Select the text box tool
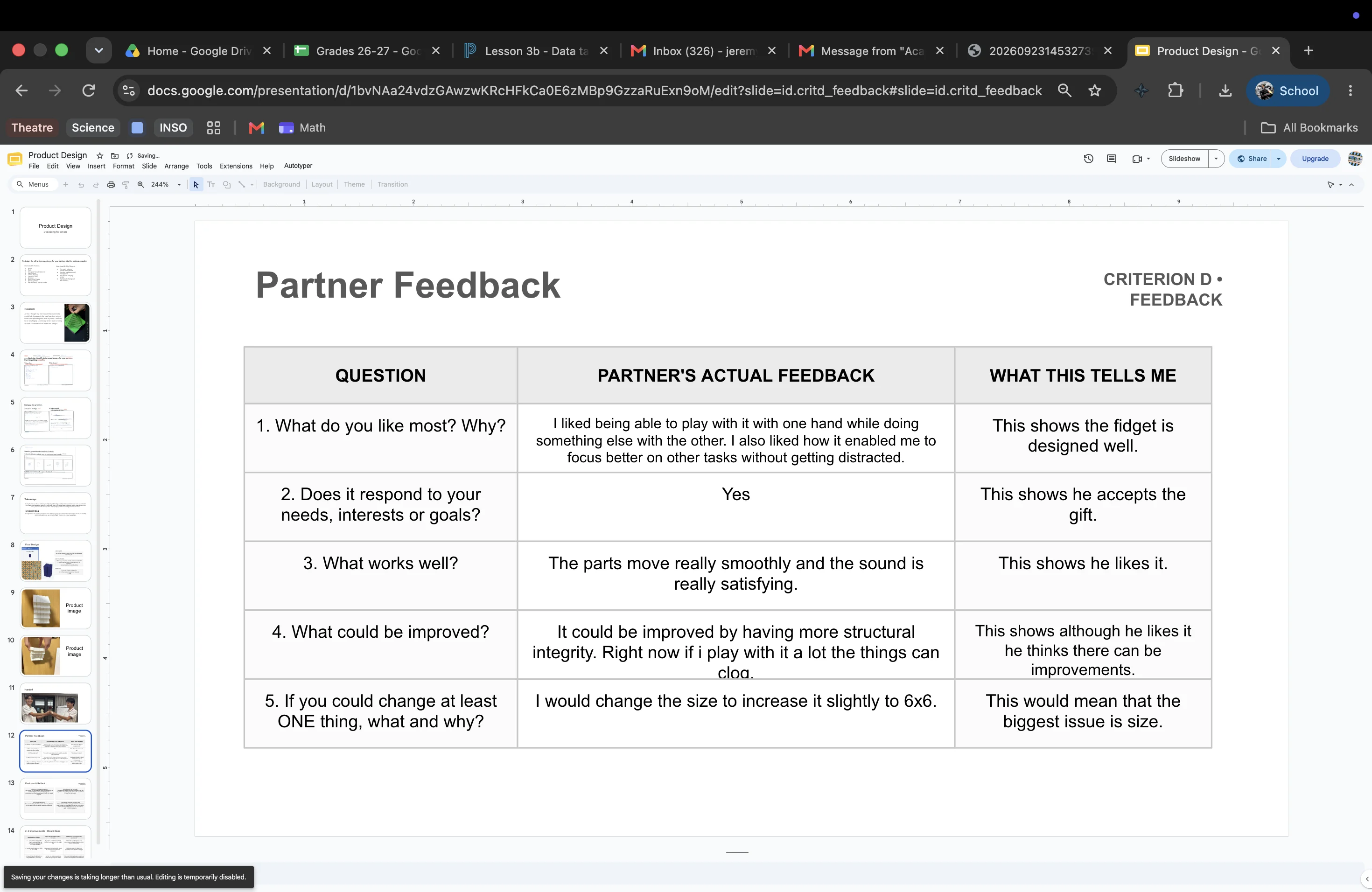Image resolution: width=1372 pixels, height=892 pixels. click(x=211, y=184)
